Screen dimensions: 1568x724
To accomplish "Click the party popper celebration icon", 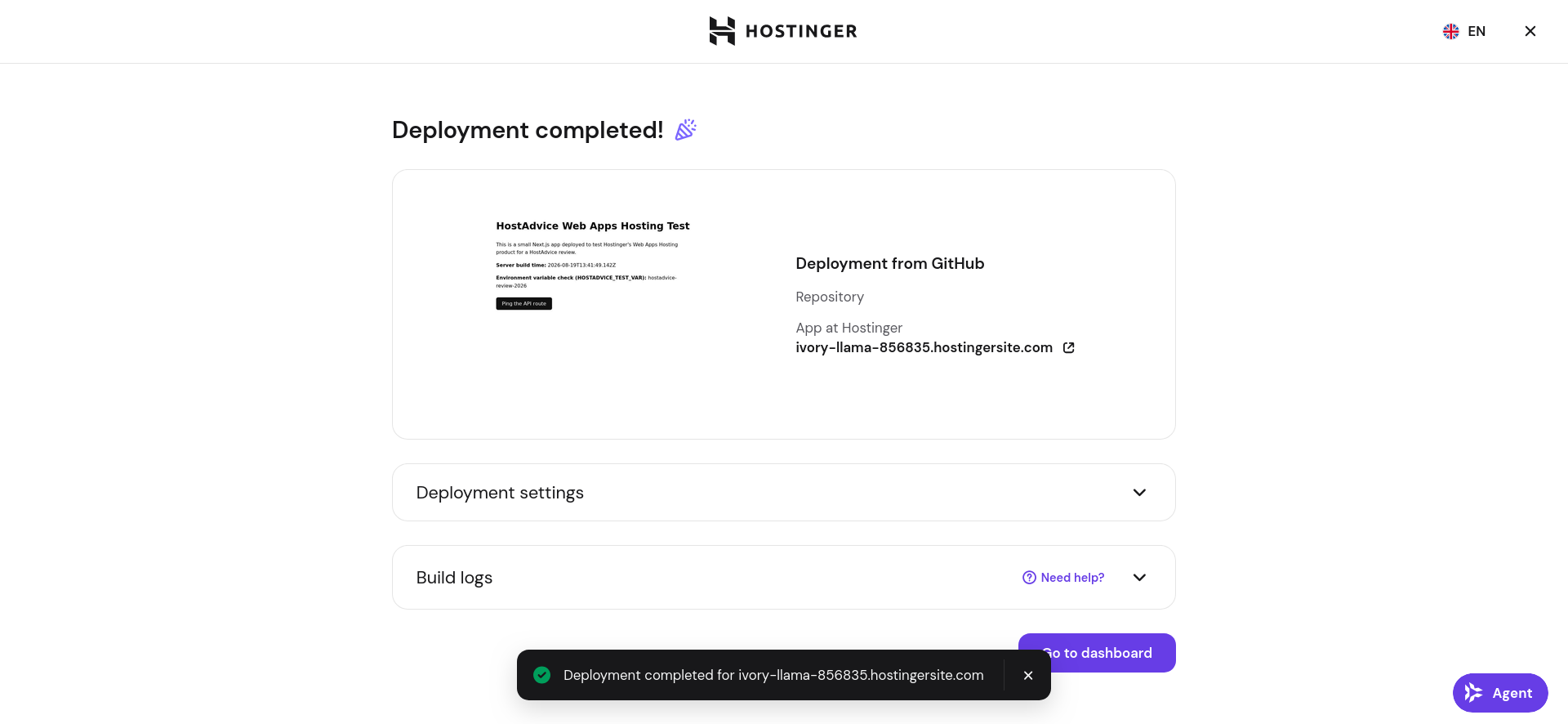I will click(x=685, y=130).
